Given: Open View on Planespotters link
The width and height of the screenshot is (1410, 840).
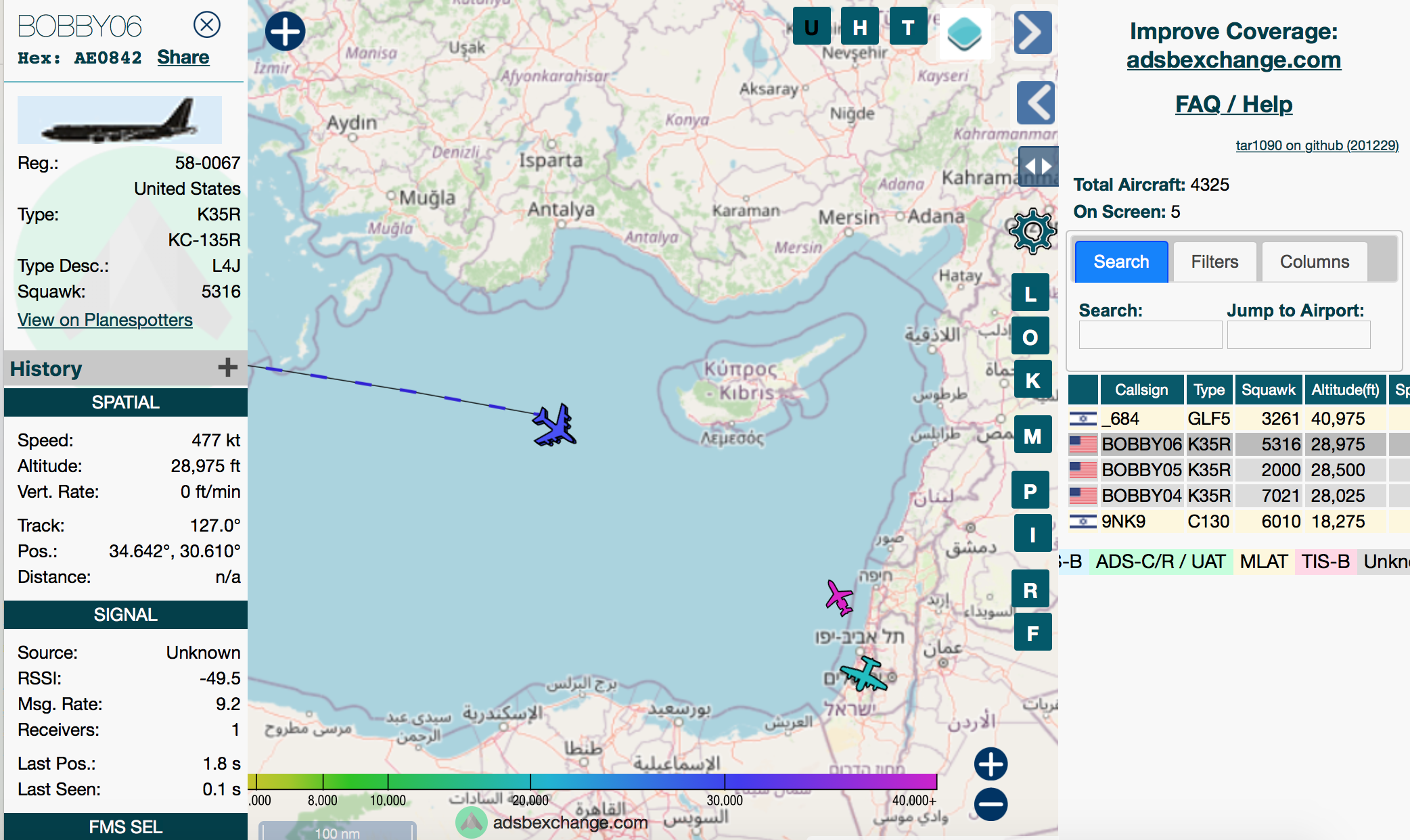Looking at the screenshot, I should 105,320.
